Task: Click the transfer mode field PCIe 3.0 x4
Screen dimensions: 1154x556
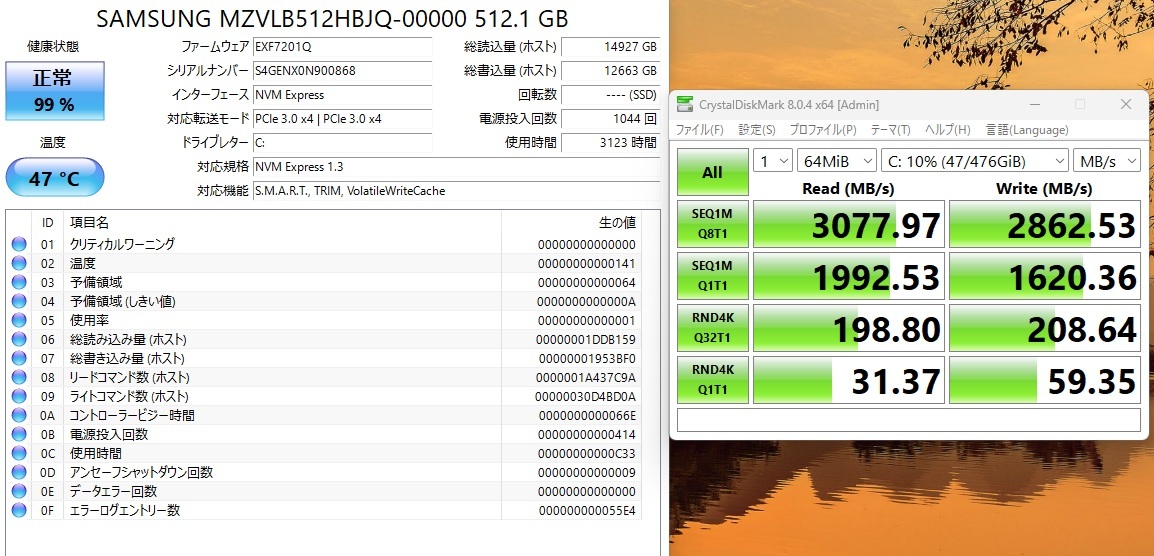Action: [342, 119]
